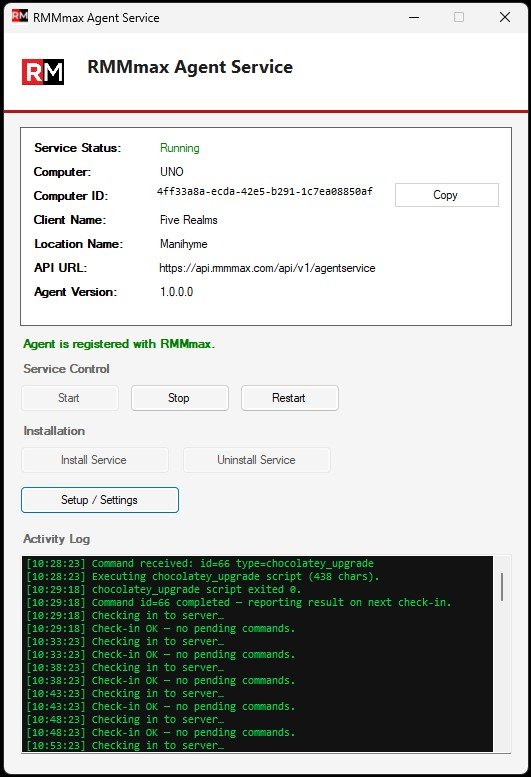Stop the agent service
This screenshot has width=531, height=777.
pos(180,398)
